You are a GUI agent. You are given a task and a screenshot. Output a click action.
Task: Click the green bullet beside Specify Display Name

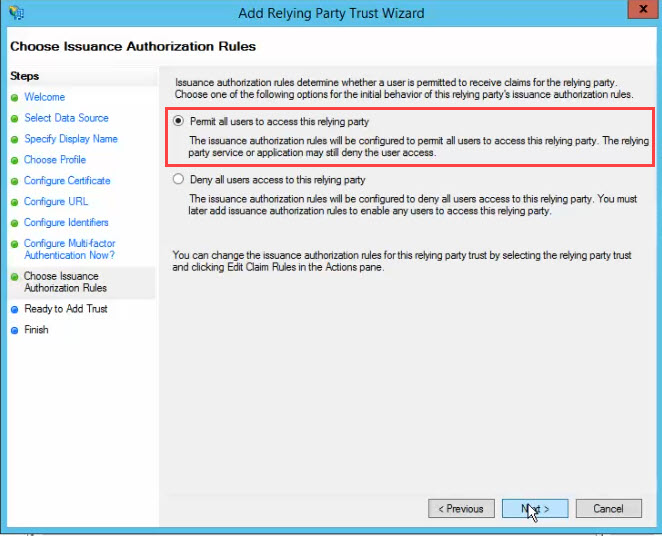pos(15,140)
